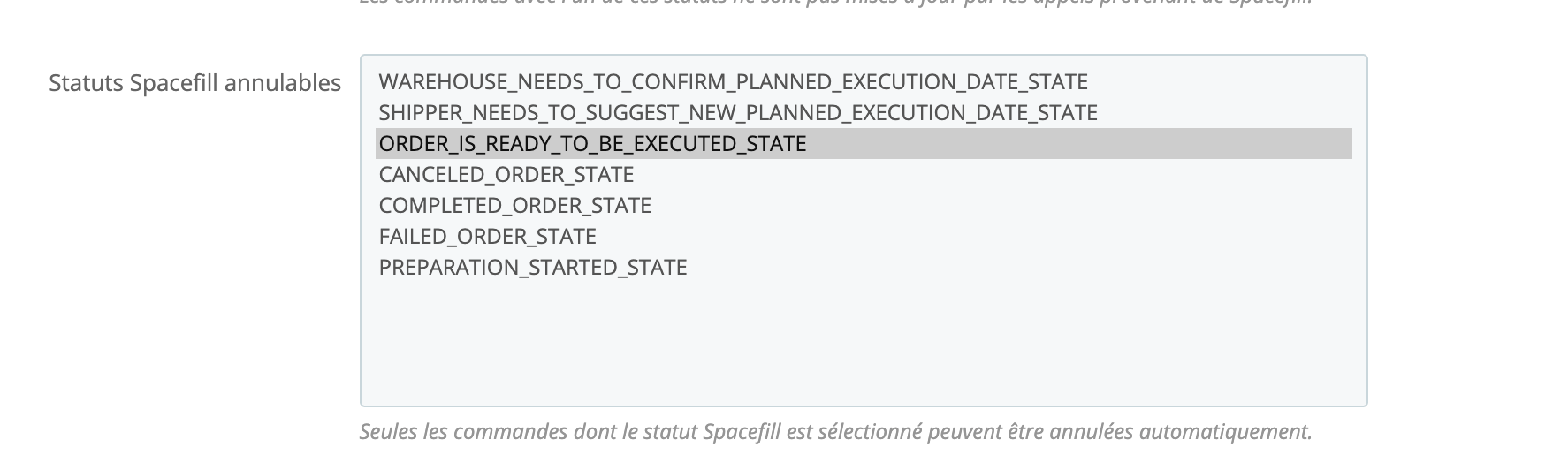Click empty area inside the status listbox

863,345
